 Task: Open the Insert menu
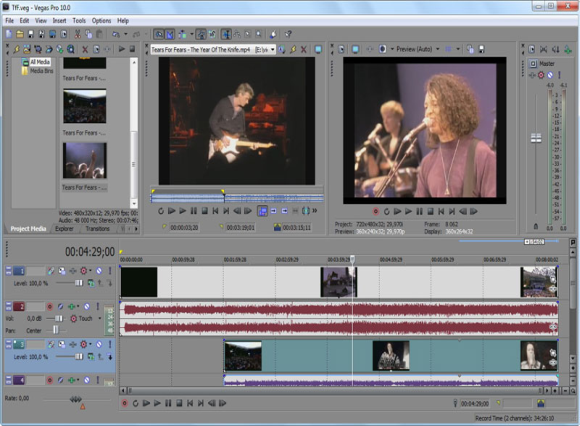[x=59, y=21]
